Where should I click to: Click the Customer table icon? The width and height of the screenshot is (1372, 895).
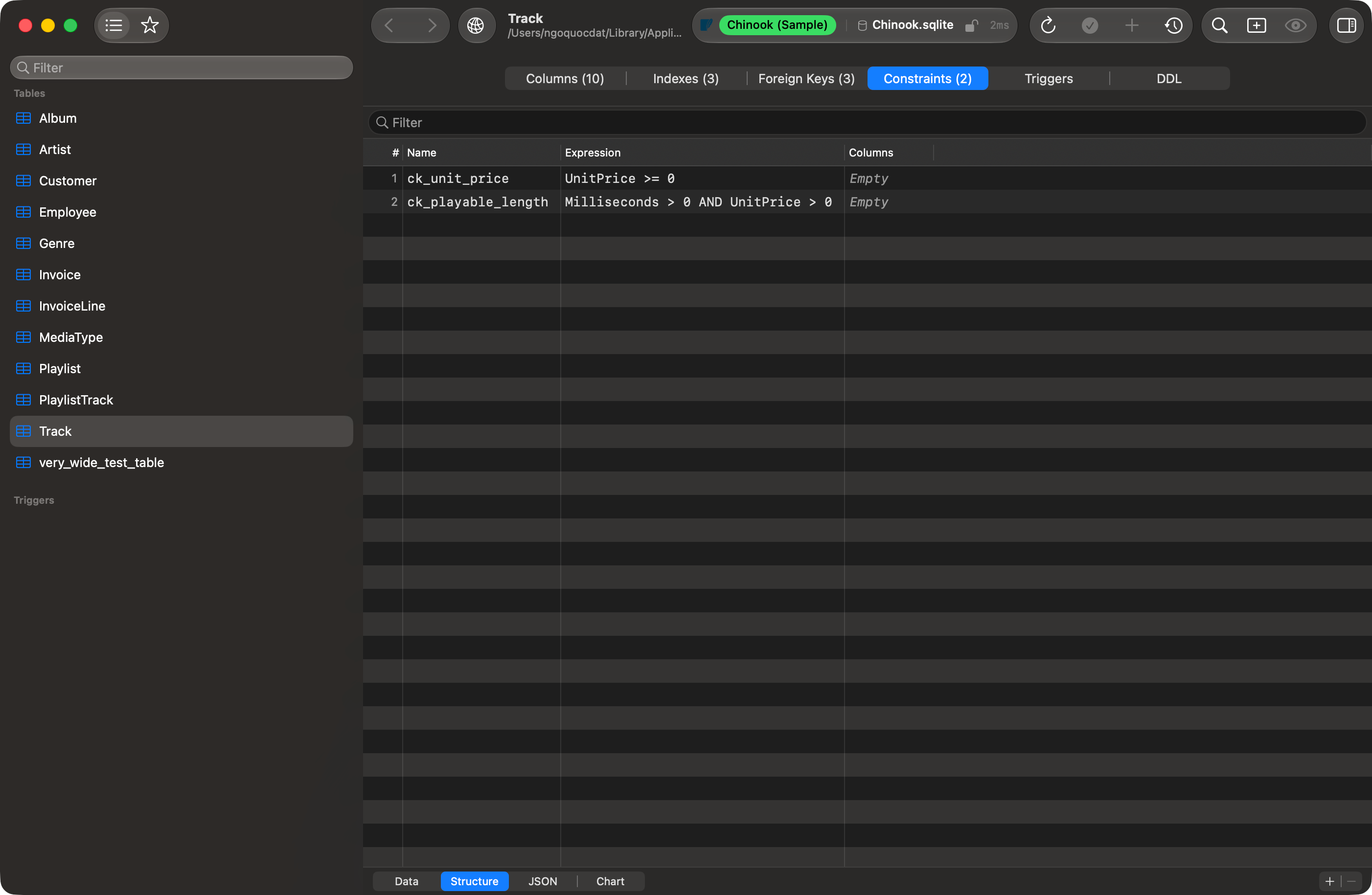(x=23, y=181)
